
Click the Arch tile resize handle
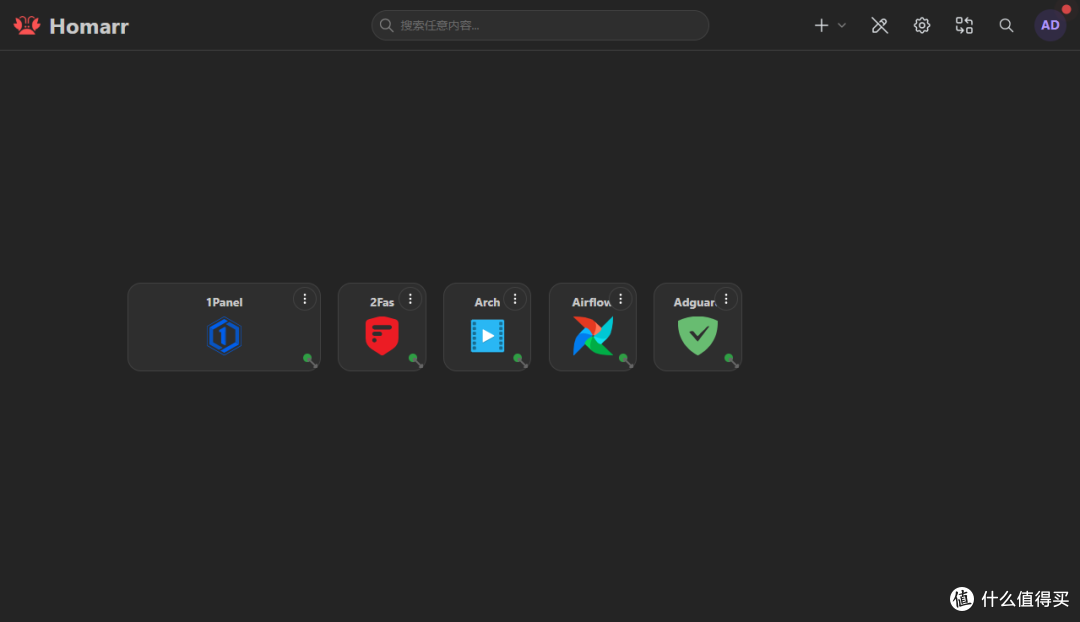521,361
